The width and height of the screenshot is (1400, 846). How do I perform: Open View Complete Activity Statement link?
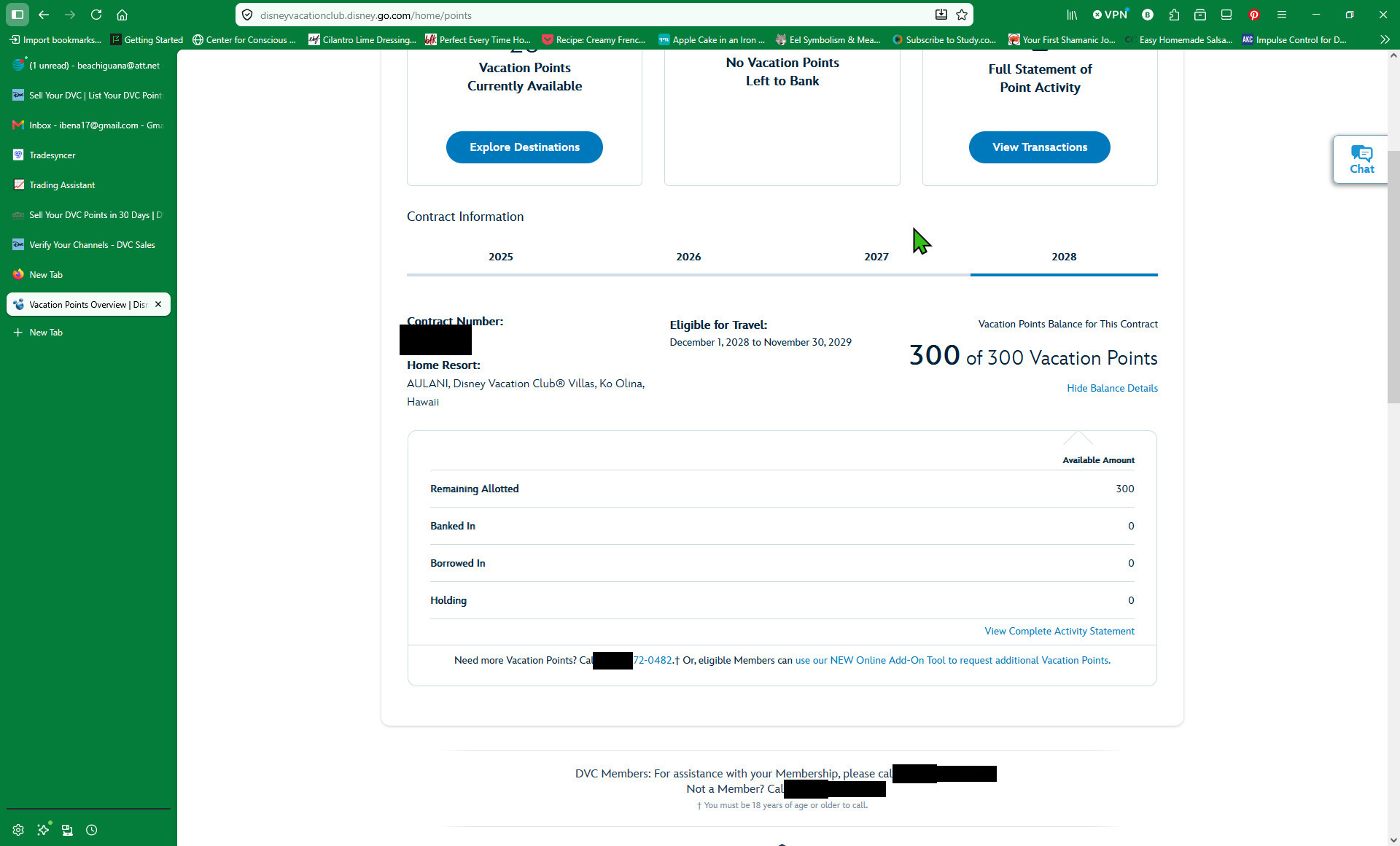point(1059,631)
